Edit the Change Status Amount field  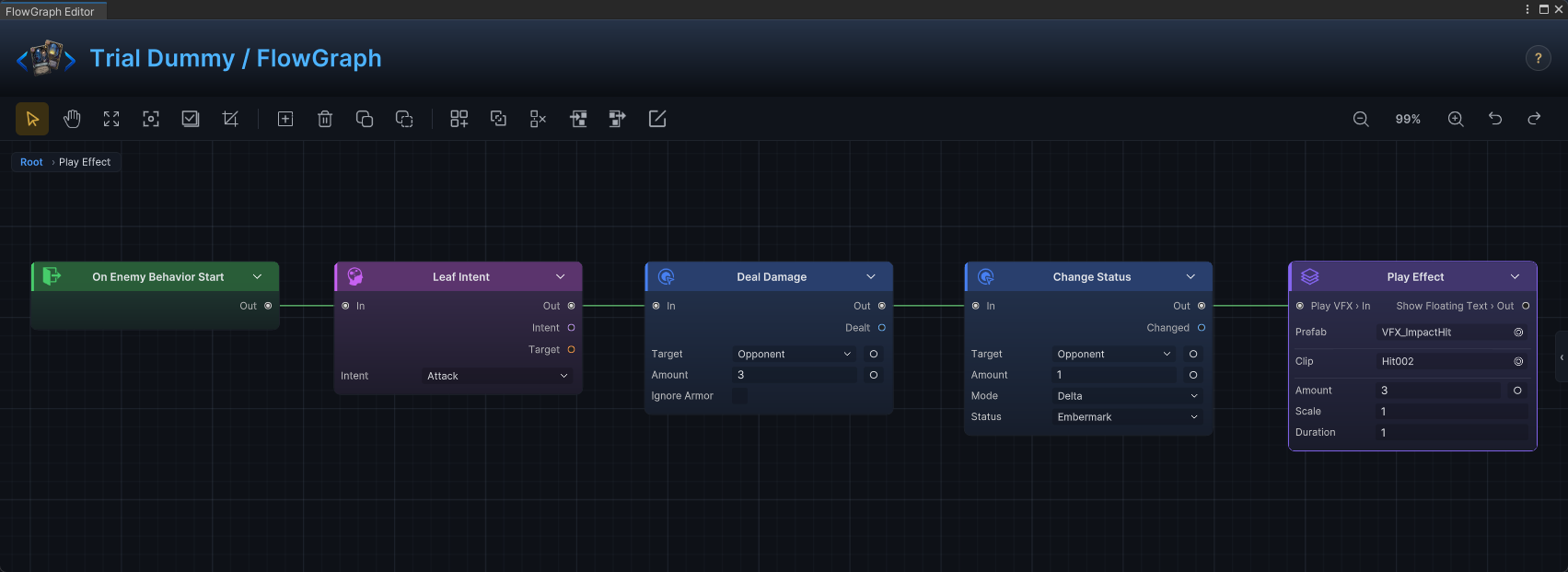1114,375
